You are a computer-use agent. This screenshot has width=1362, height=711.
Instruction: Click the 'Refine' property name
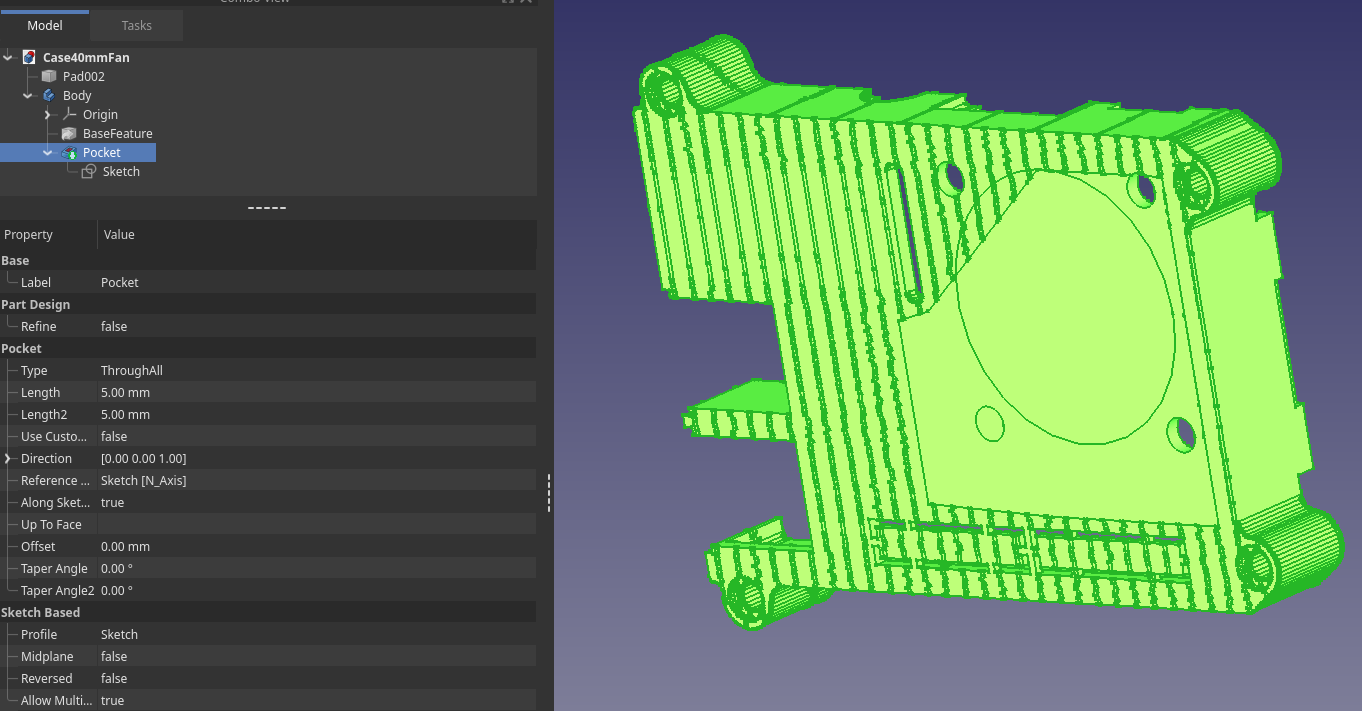pyautogui.click(x=39, y=326)
